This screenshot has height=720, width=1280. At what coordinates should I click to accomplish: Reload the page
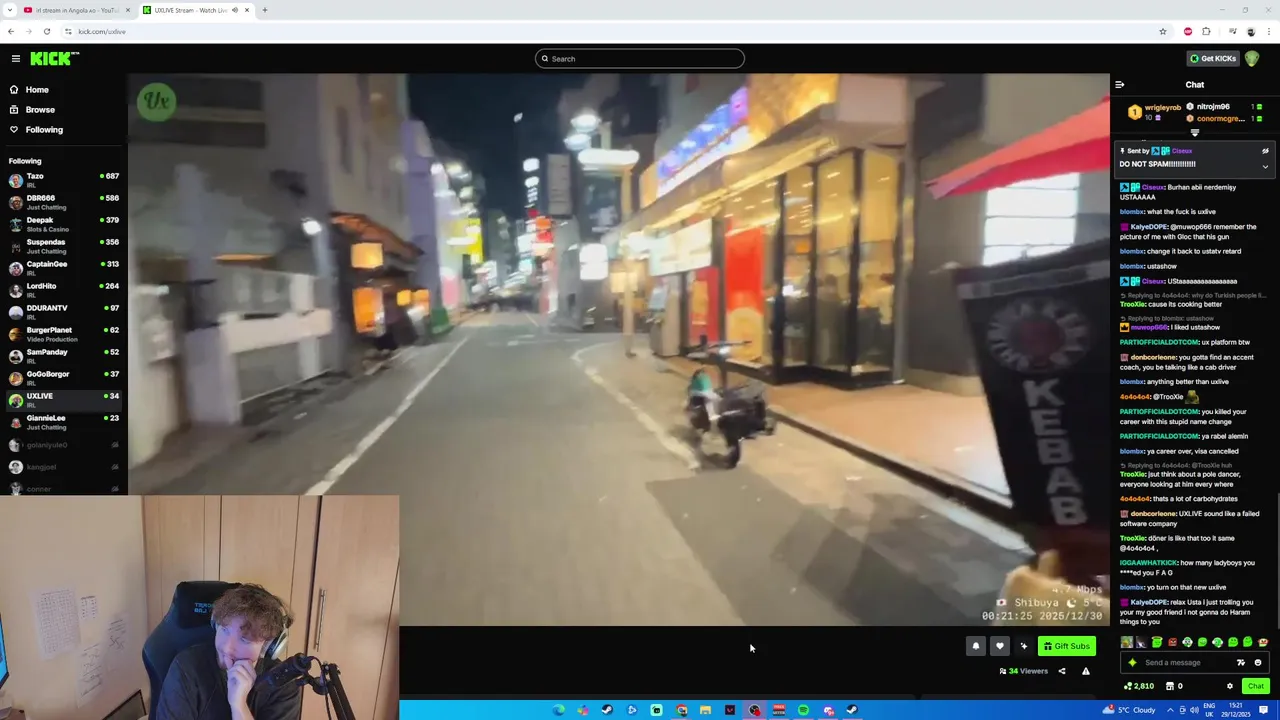[x=46, y=31]
